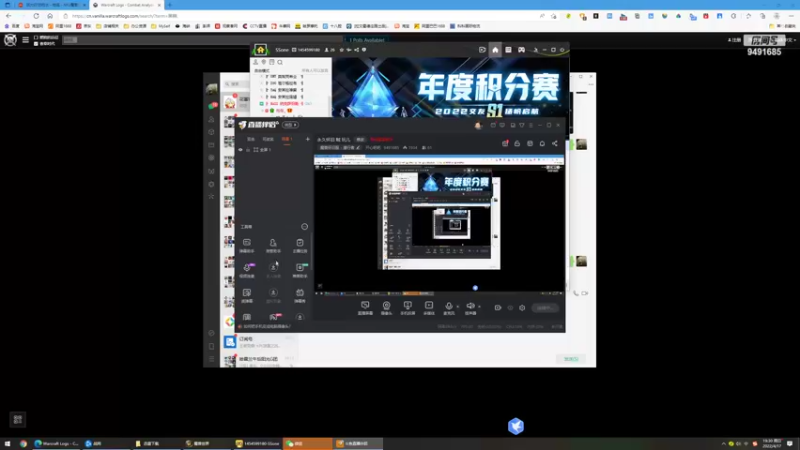The height and width of the screenshot is (450, 800).
Task: Go back in the browser
Action: tap(9, 16)
